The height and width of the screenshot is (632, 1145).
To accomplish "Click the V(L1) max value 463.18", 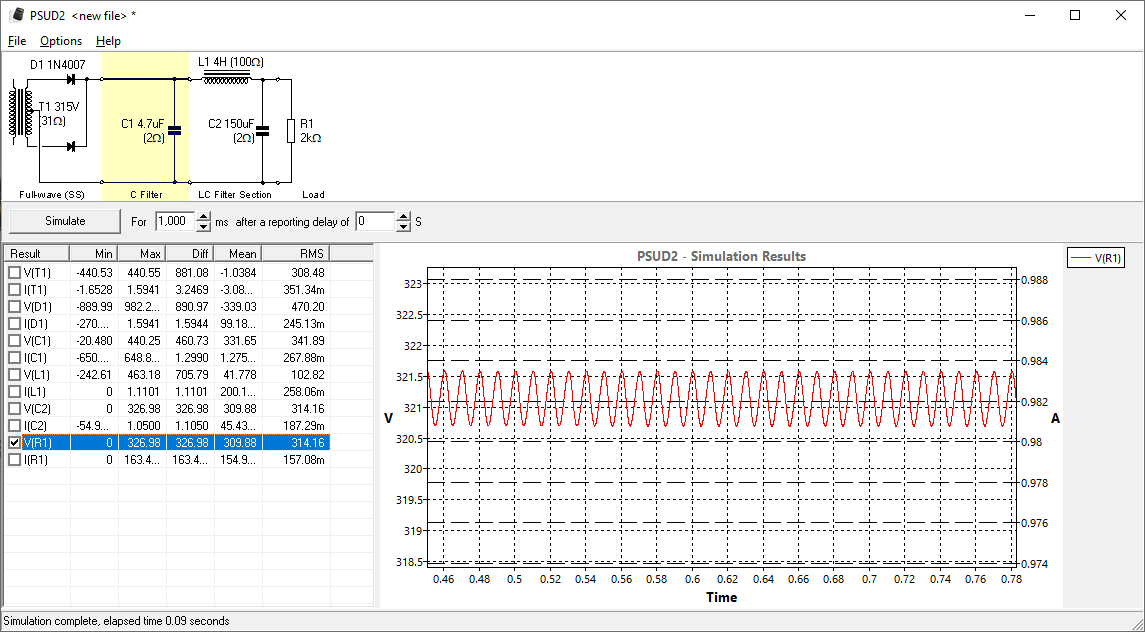I will [144, 375].
